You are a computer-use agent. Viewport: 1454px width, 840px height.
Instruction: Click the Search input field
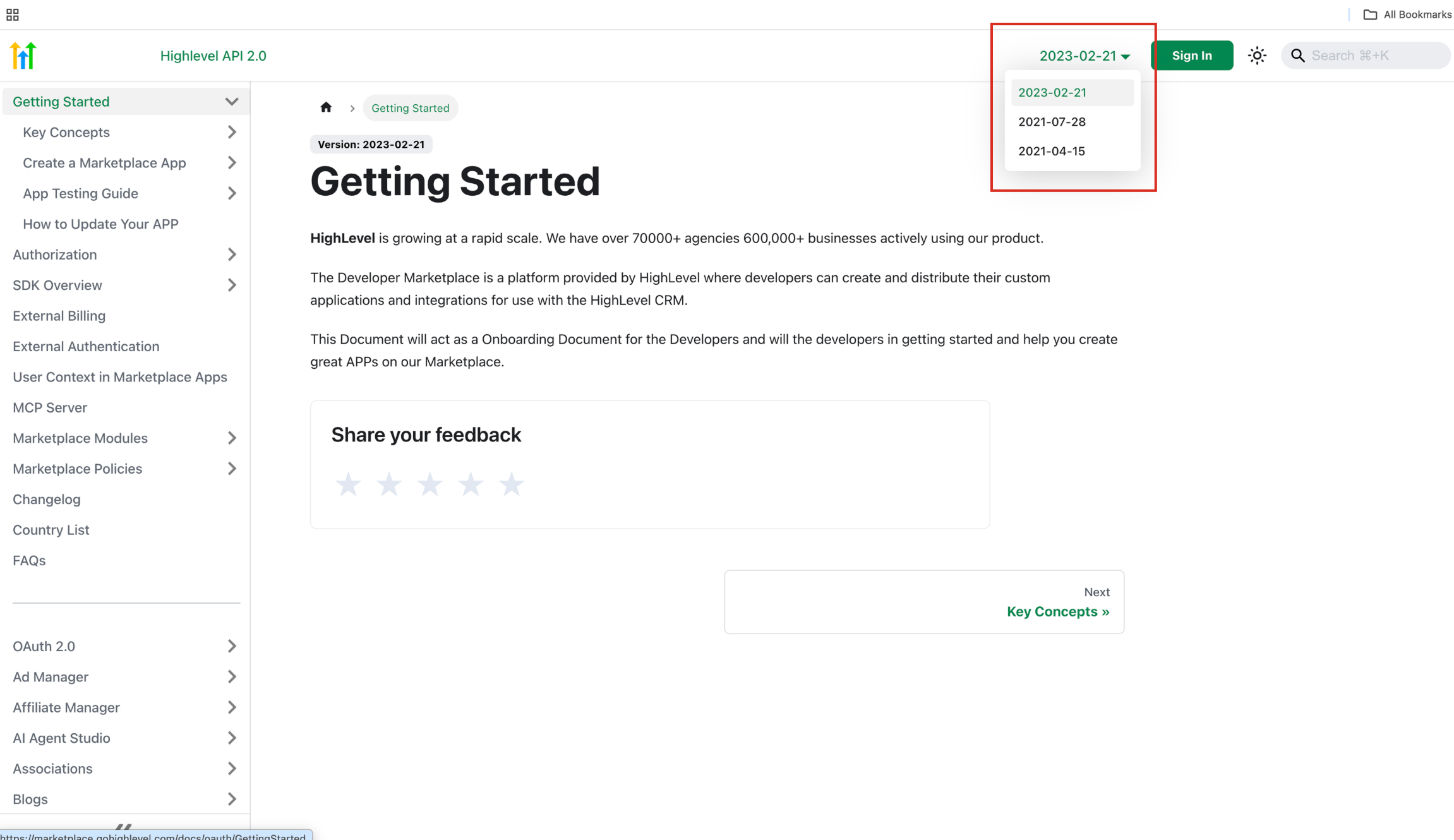tap(1374, 56)
